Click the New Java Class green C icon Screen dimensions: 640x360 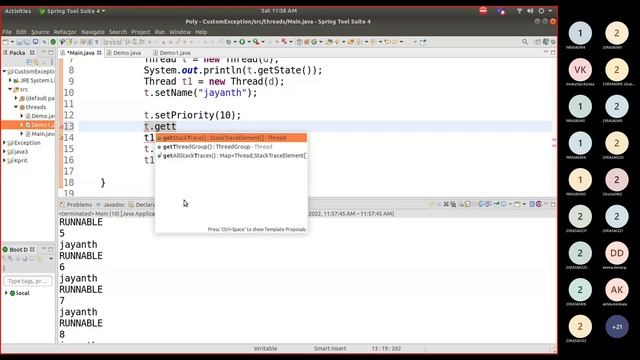314,42
